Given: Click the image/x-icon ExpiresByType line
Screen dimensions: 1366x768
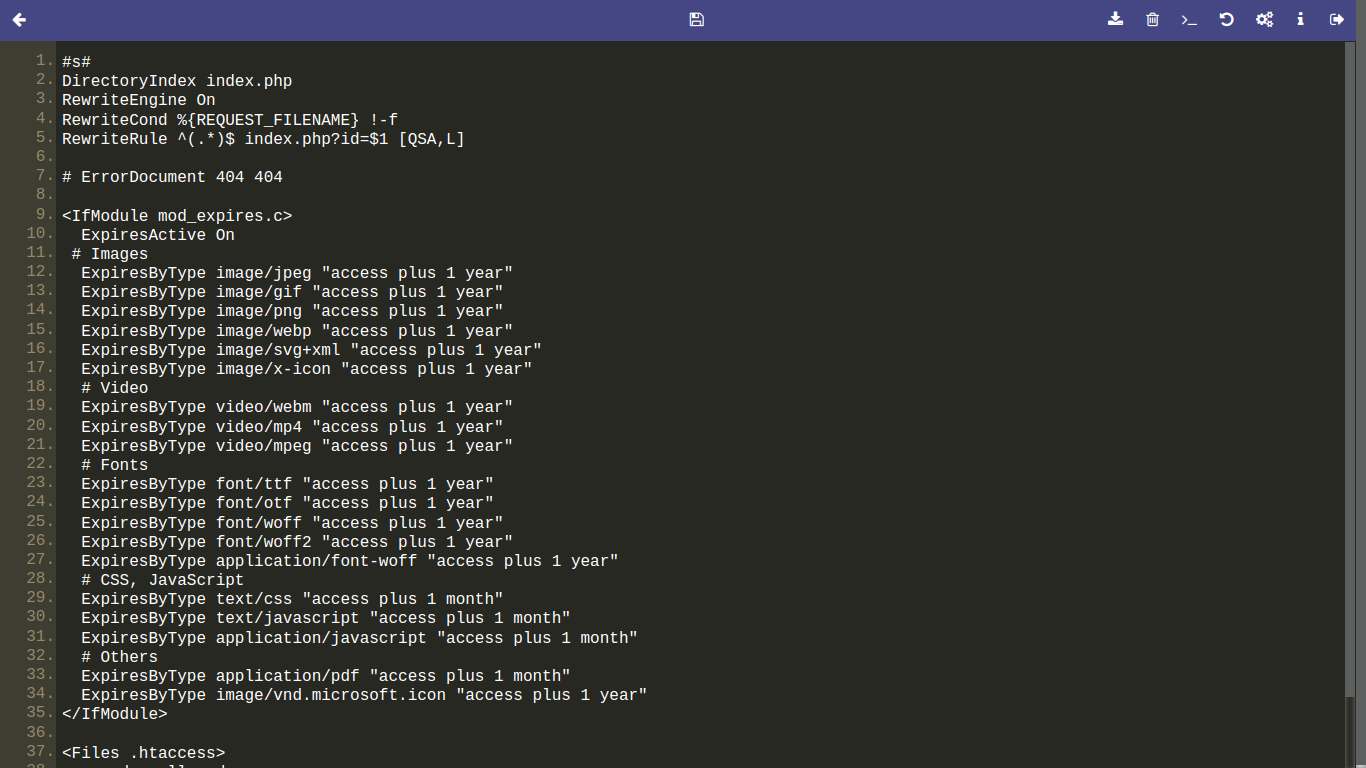Looking at the screenshot, I should (307, 369).
